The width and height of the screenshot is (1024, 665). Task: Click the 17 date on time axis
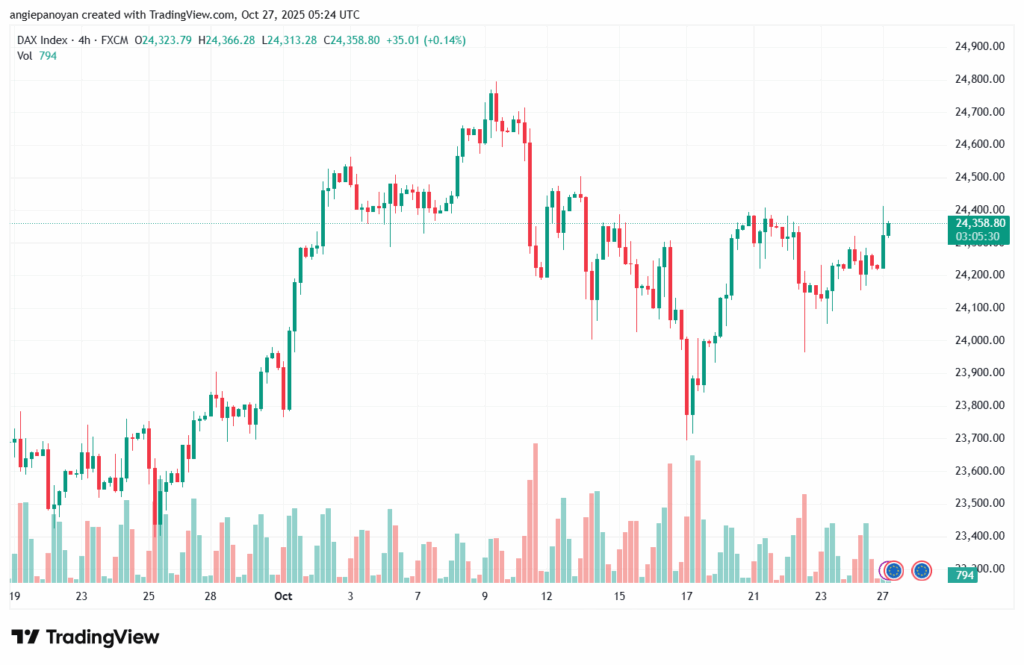click(687, 596)
